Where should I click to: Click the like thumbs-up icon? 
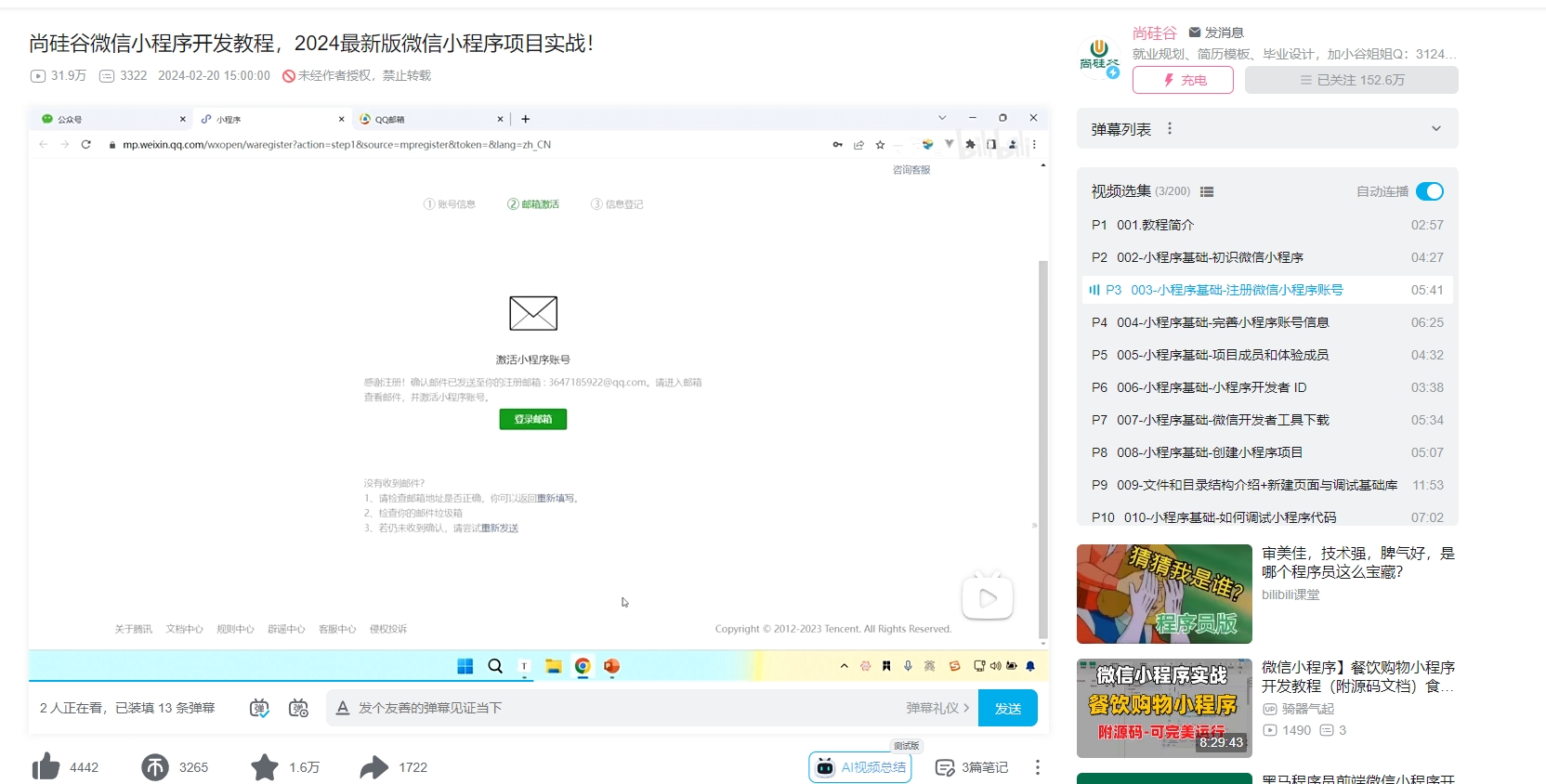(x=46, y=767)
